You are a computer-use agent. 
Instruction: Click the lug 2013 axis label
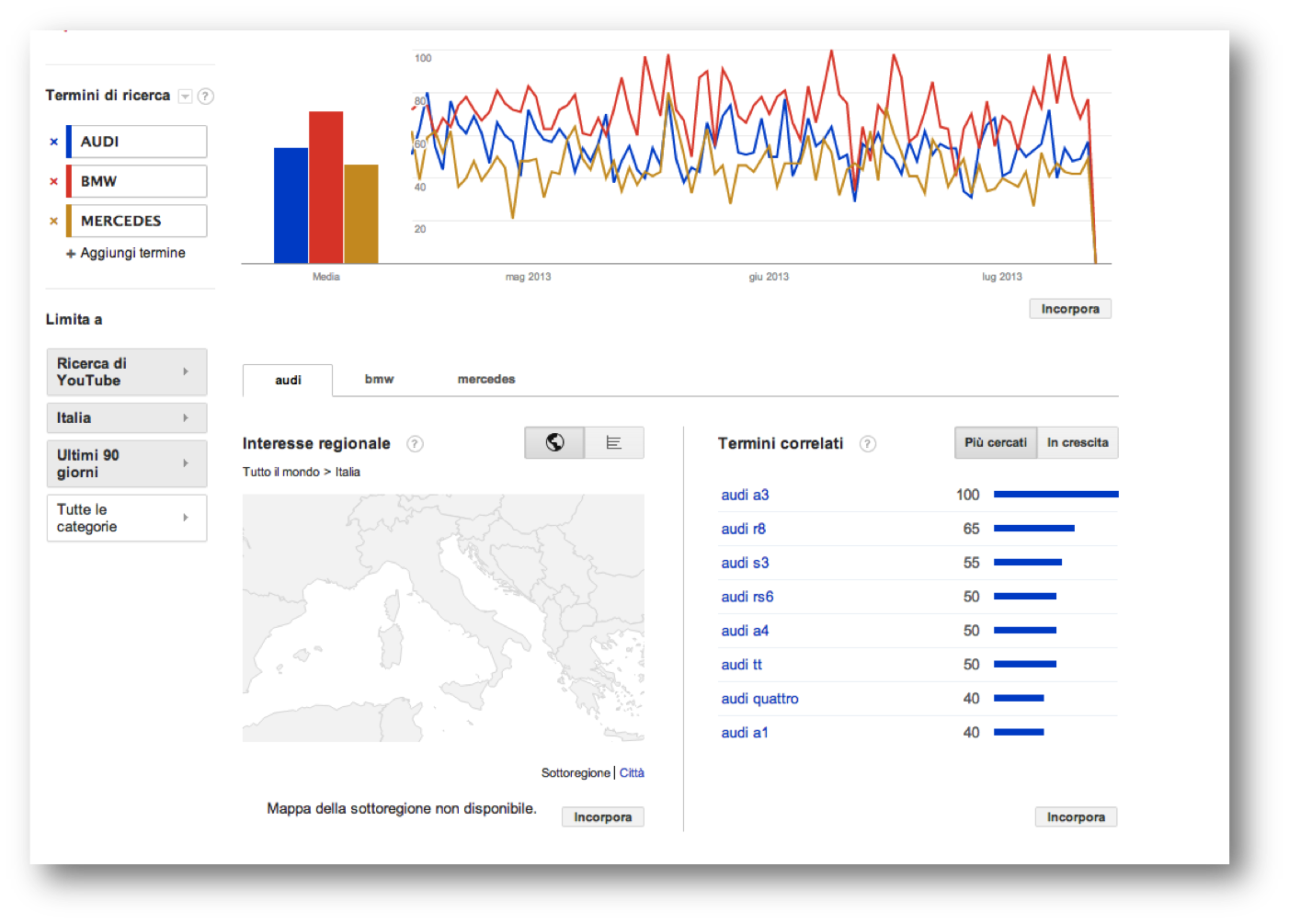1001,277
